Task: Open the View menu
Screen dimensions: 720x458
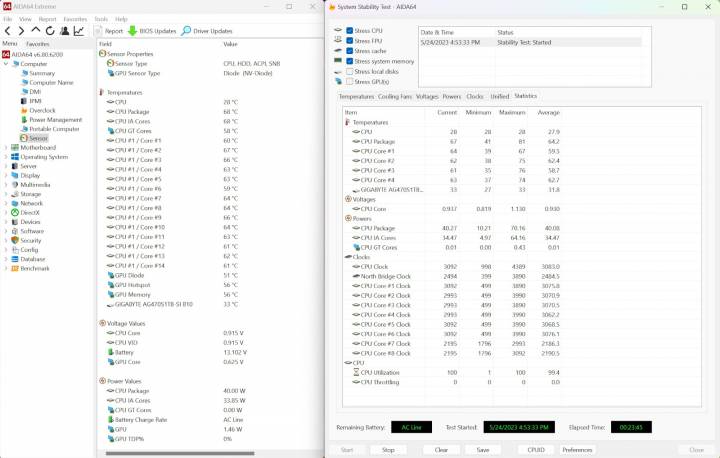Action: (25, 19)
